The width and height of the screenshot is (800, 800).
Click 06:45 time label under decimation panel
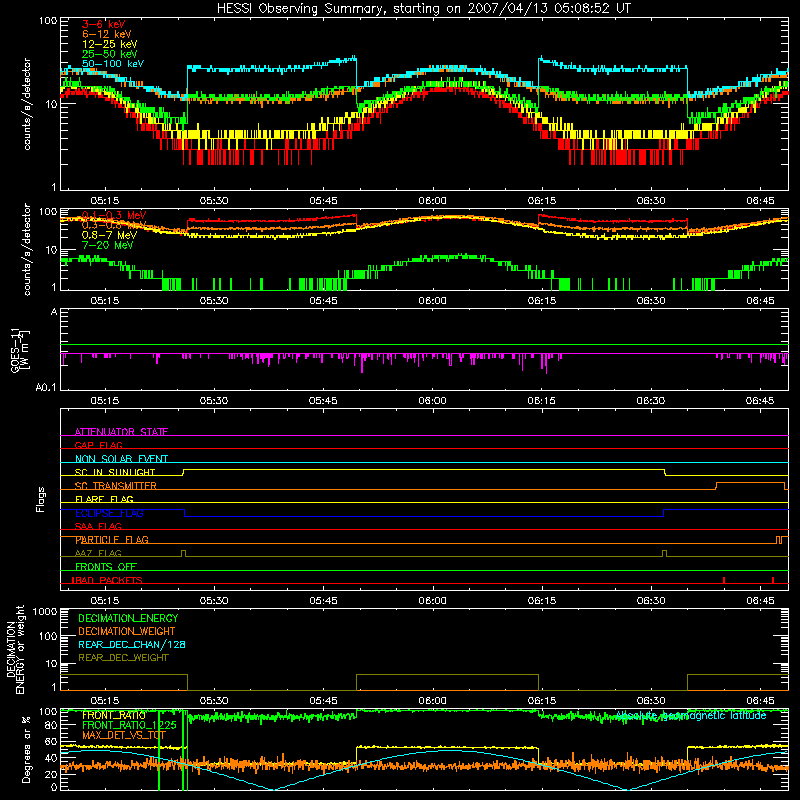tap(760, 701)
